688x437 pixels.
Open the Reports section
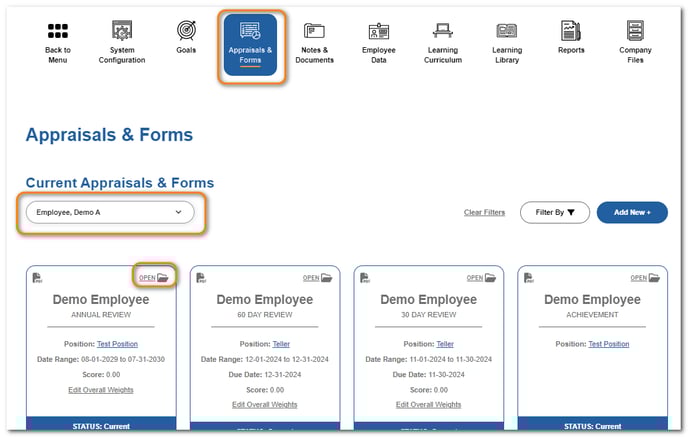570,31
